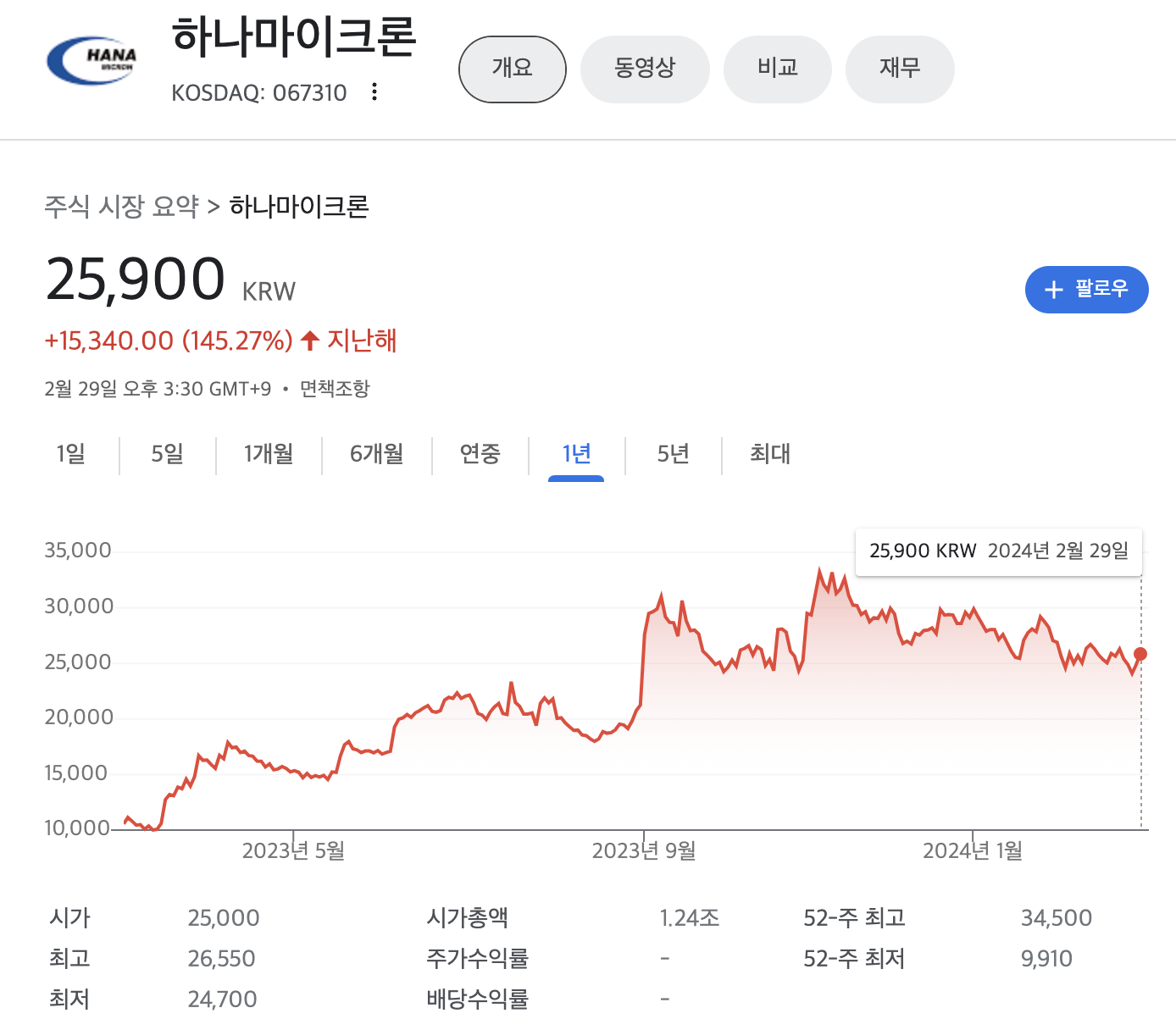Click the 35,000 y-axis label
Image resolution: width=1176 pixels, height=1030 pixels.
78,551
